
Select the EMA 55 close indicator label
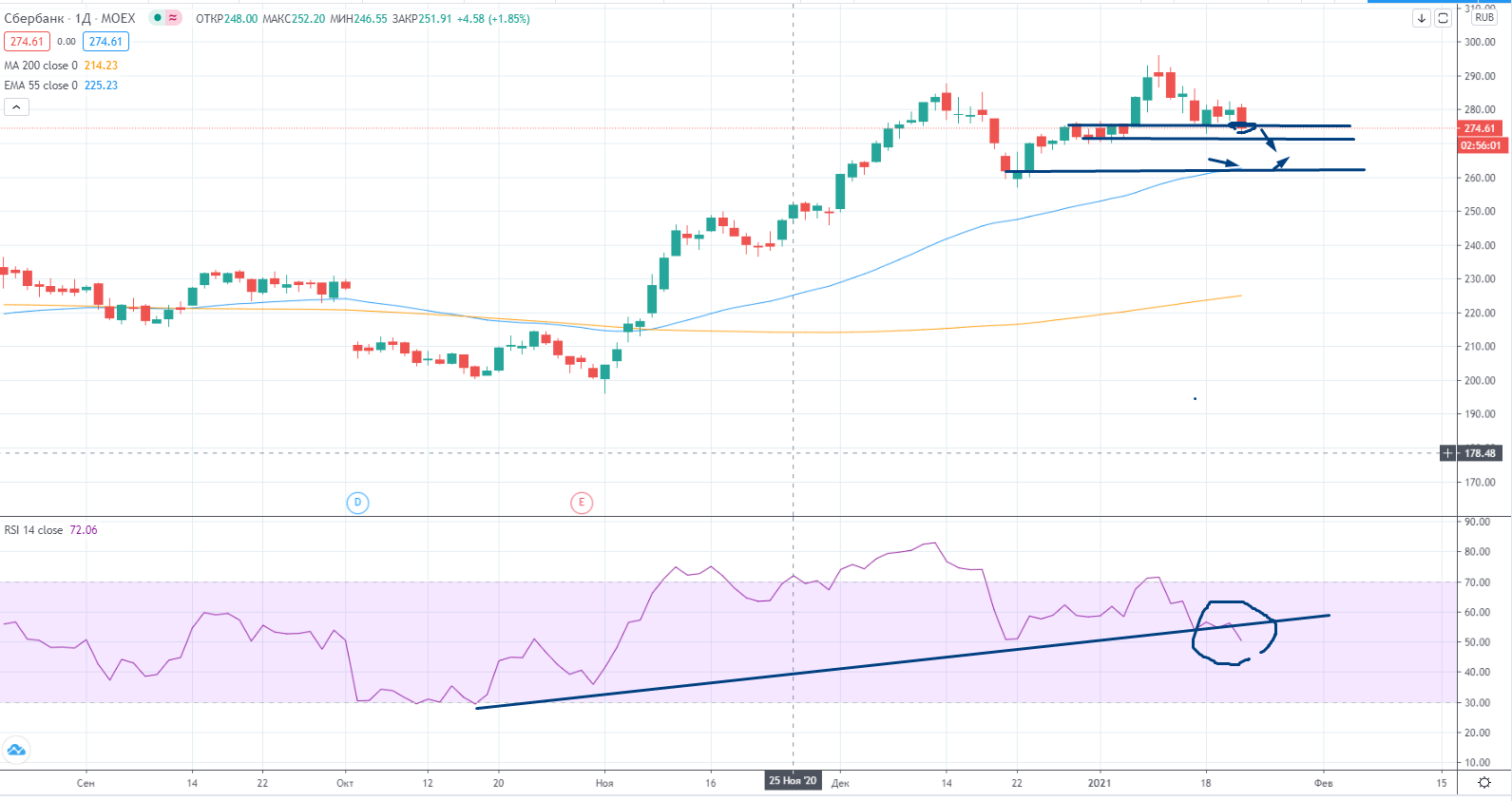click(41, 86)
